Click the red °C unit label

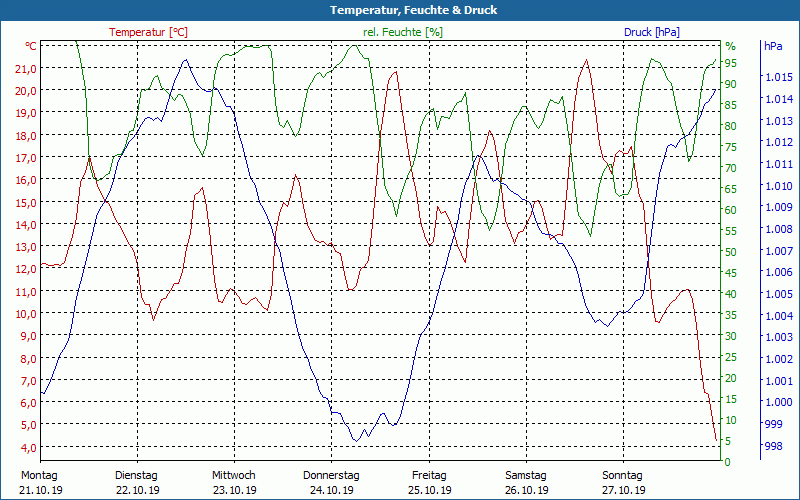(31, 46)
